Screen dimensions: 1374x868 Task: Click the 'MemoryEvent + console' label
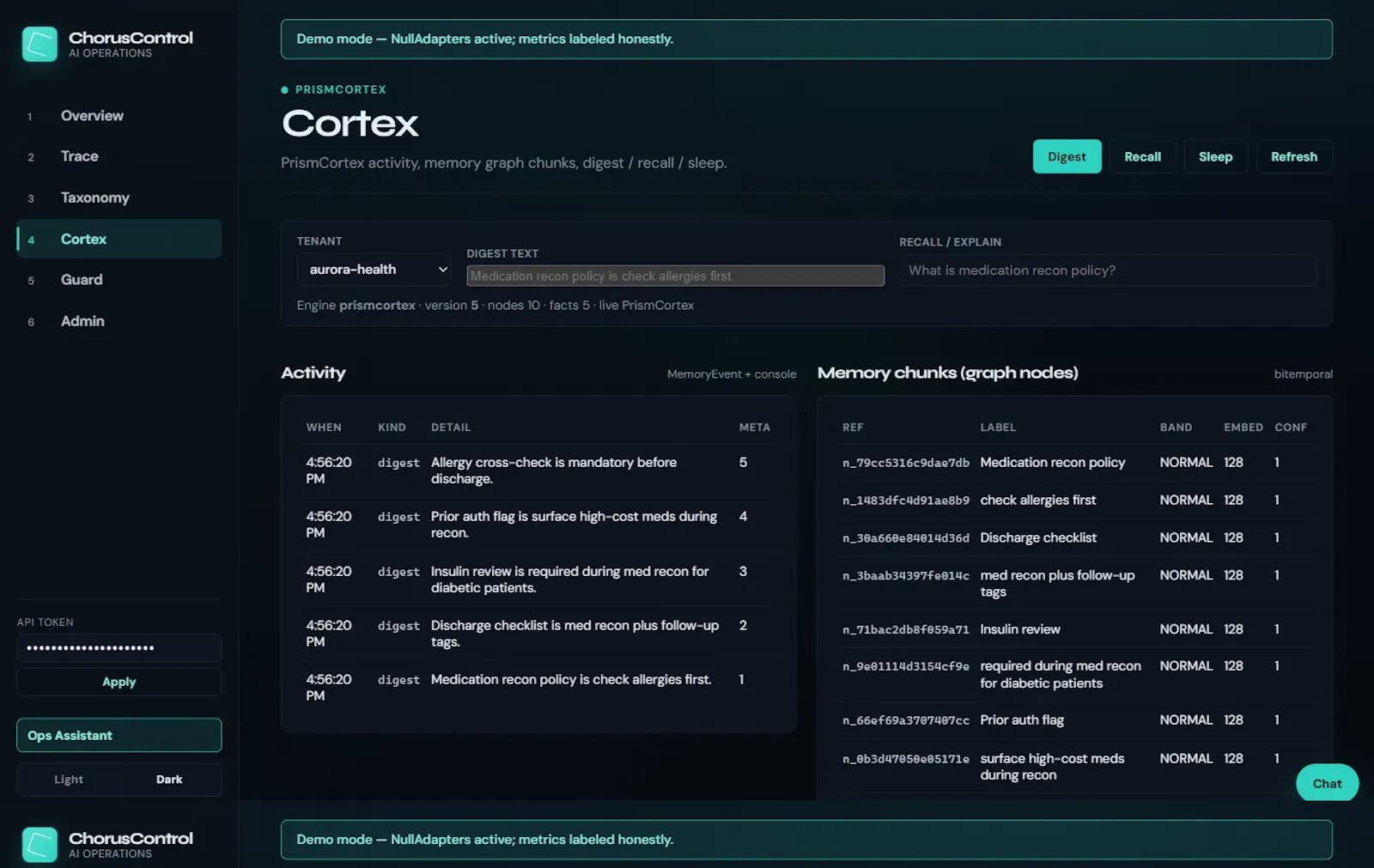pos(732,374)
